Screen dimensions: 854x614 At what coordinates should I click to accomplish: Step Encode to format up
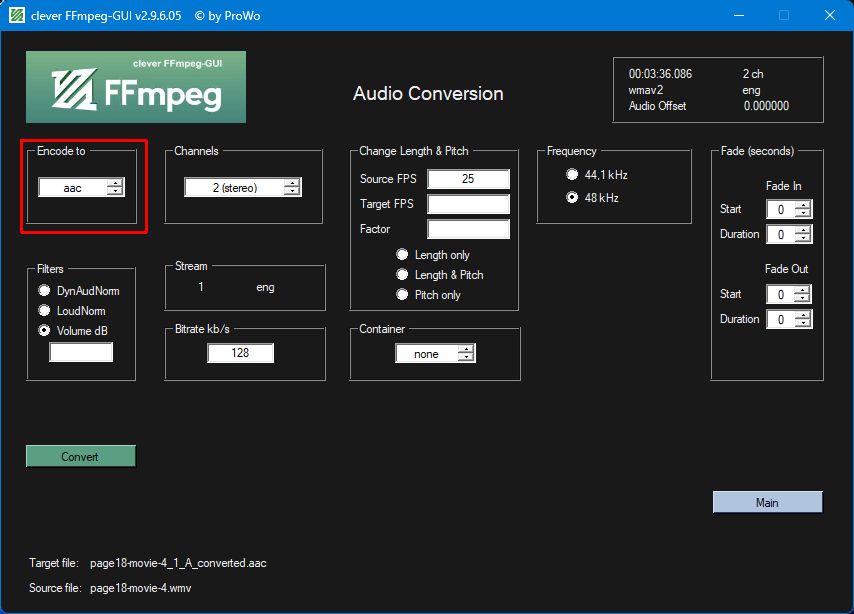[115, 183]
